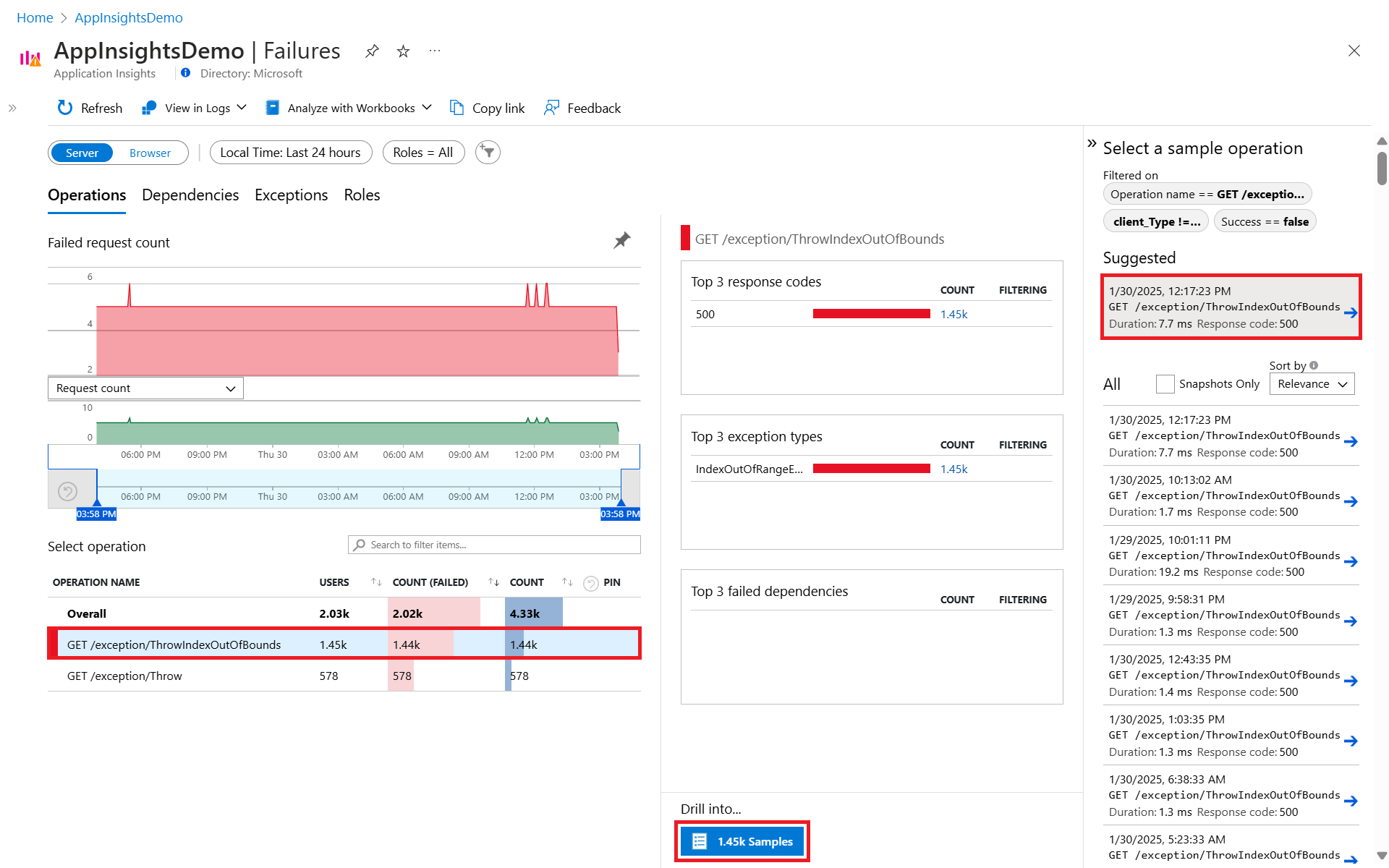Image resolution: width=1389 pixels, height=868 pixels.
Task: Switch to the Dependencies tab
Action: (x=190, y=195)
